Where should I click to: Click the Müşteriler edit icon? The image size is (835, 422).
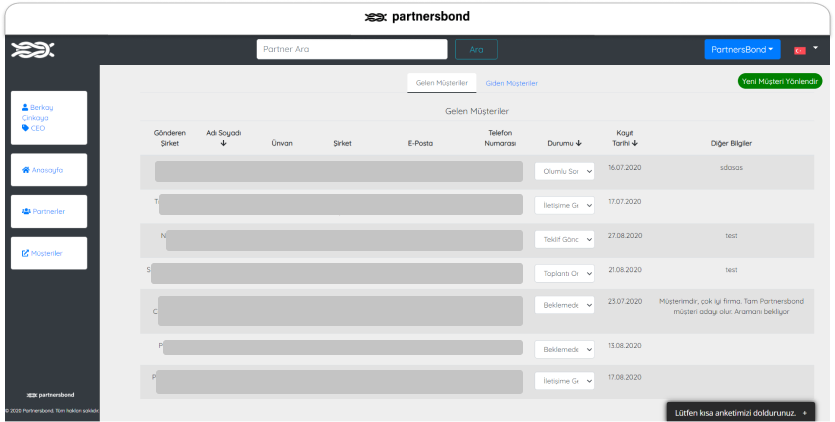point(26,253)
